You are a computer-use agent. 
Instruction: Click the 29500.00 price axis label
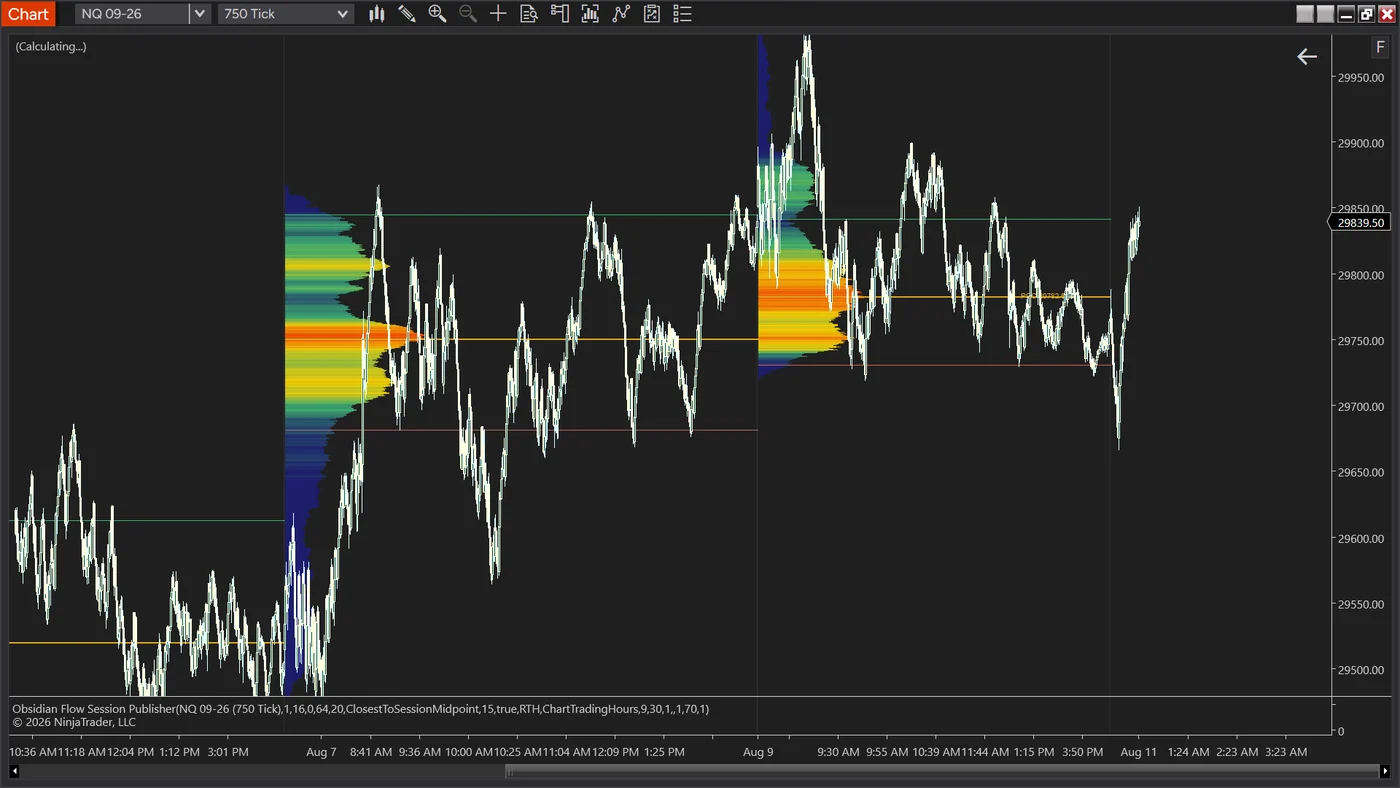[x=1361, y=670]
